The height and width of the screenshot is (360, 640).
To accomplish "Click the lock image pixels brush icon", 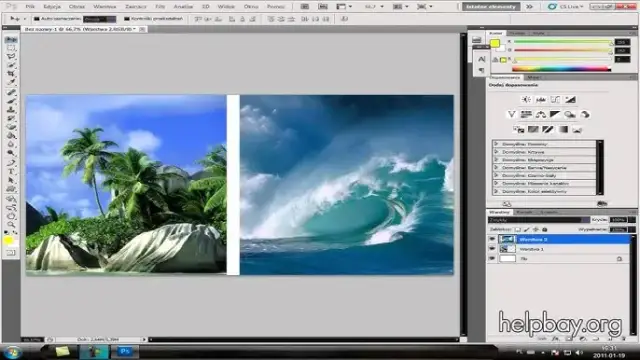I will (x=527, y=229).
